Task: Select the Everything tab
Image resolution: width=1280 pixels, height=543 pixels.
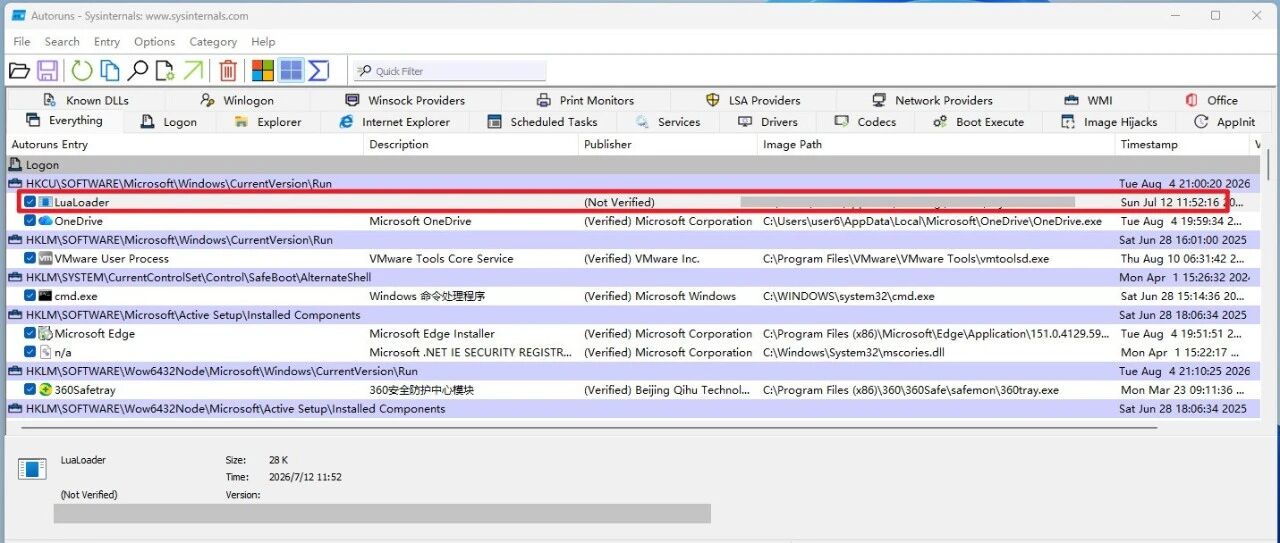Action: tap(65, 121)
